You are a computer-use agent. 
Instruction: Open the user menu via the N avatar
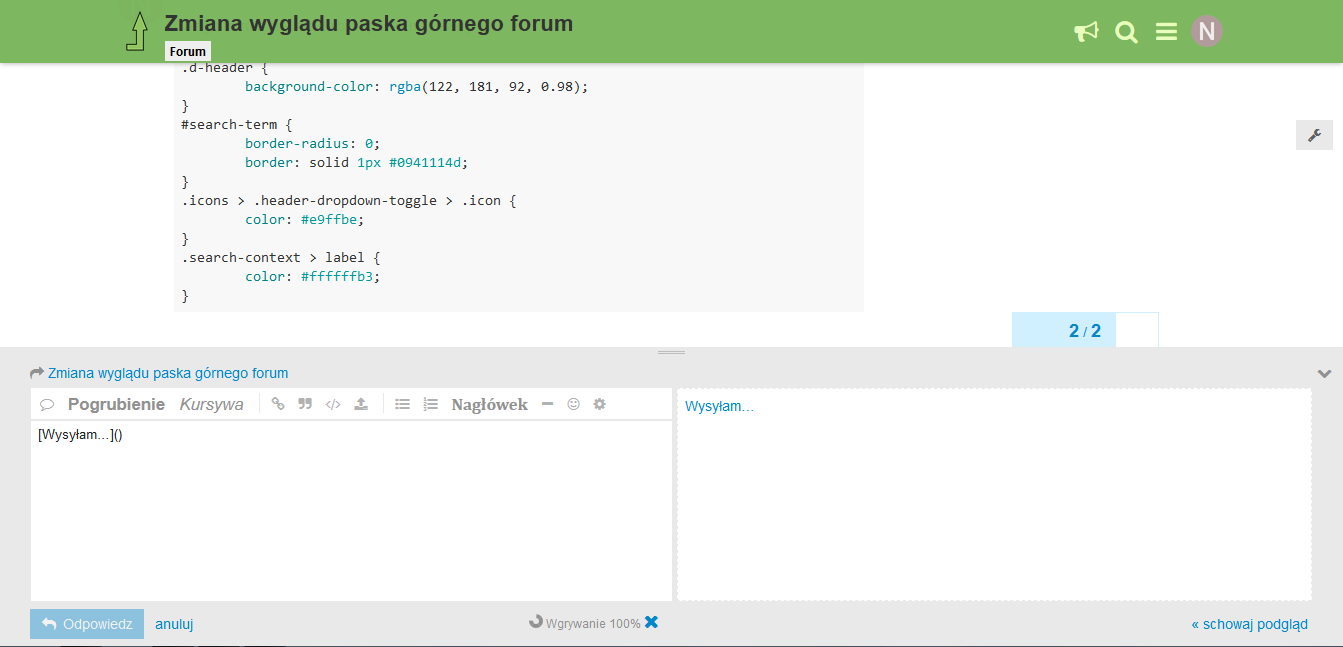(1207, 31)
